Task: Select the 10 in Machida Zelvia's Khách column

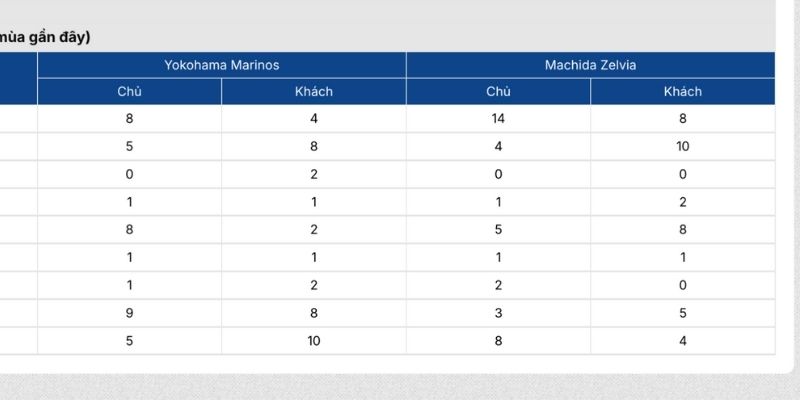Action: pos(683,146)
